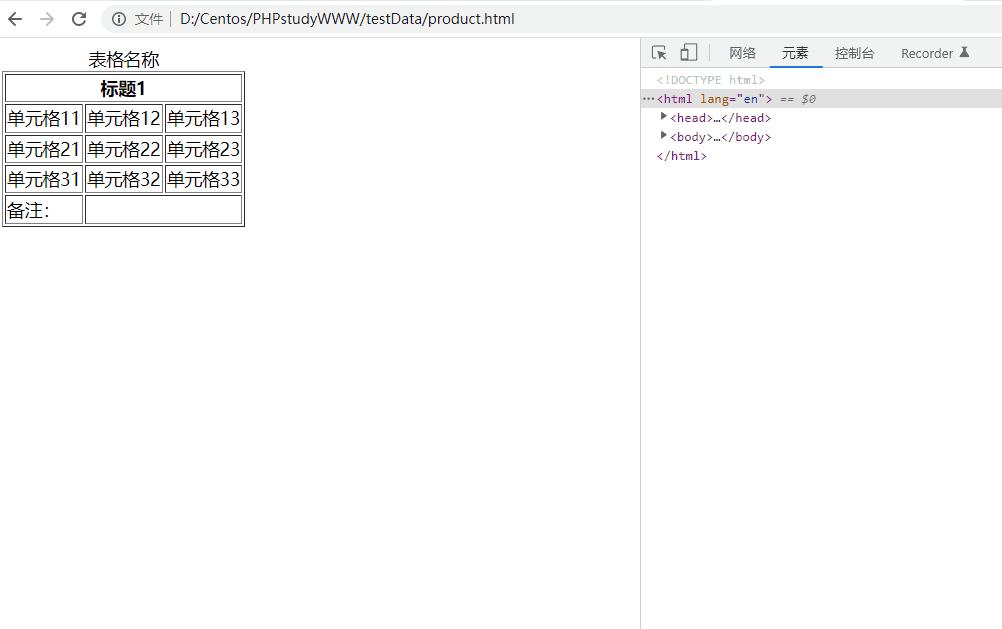Click table cell 单元格33
The width and height of the screenshot is (1002, 629).
point(203,179)
